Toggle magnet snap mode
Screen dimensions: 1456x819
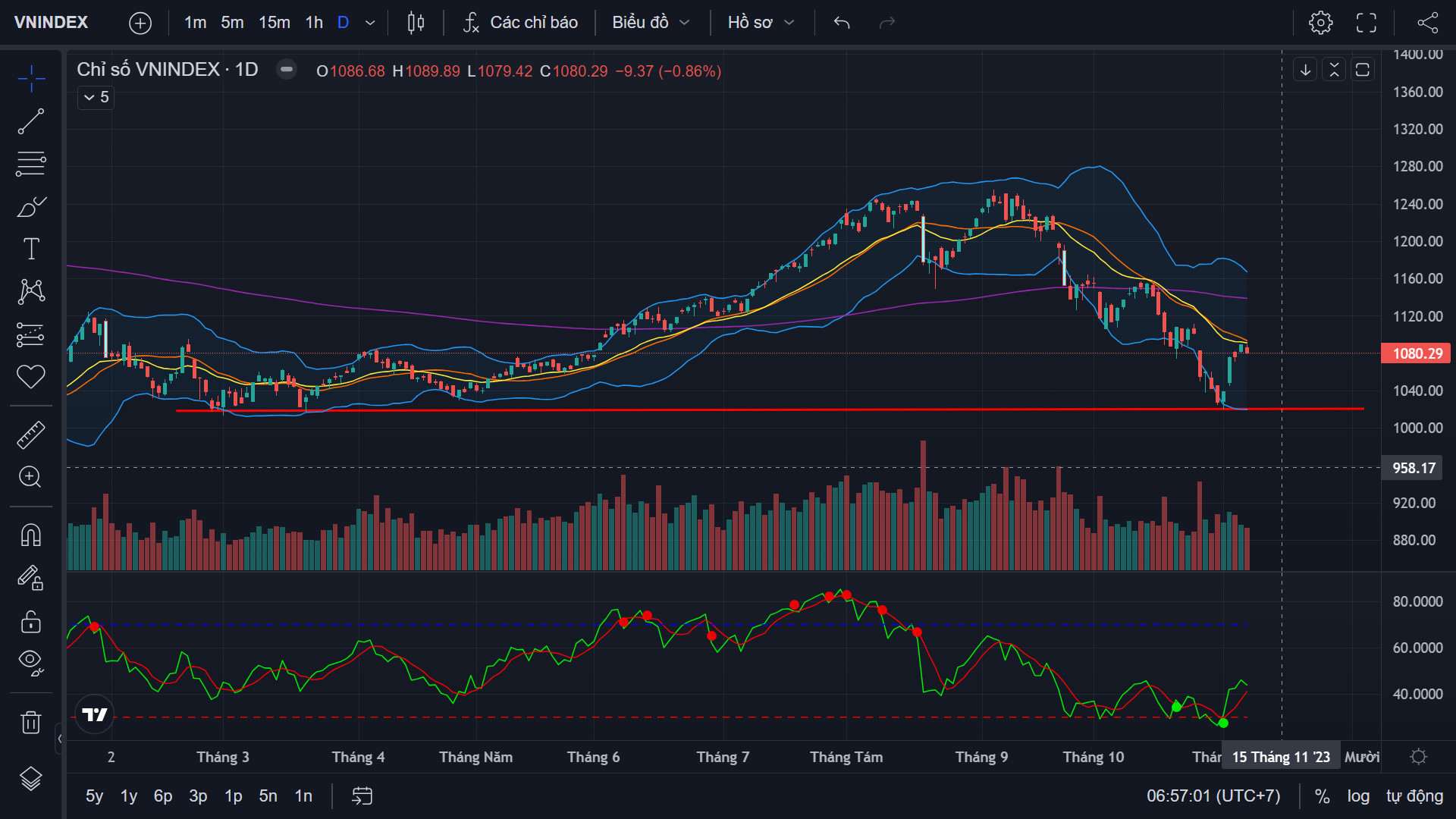(31, 535)
